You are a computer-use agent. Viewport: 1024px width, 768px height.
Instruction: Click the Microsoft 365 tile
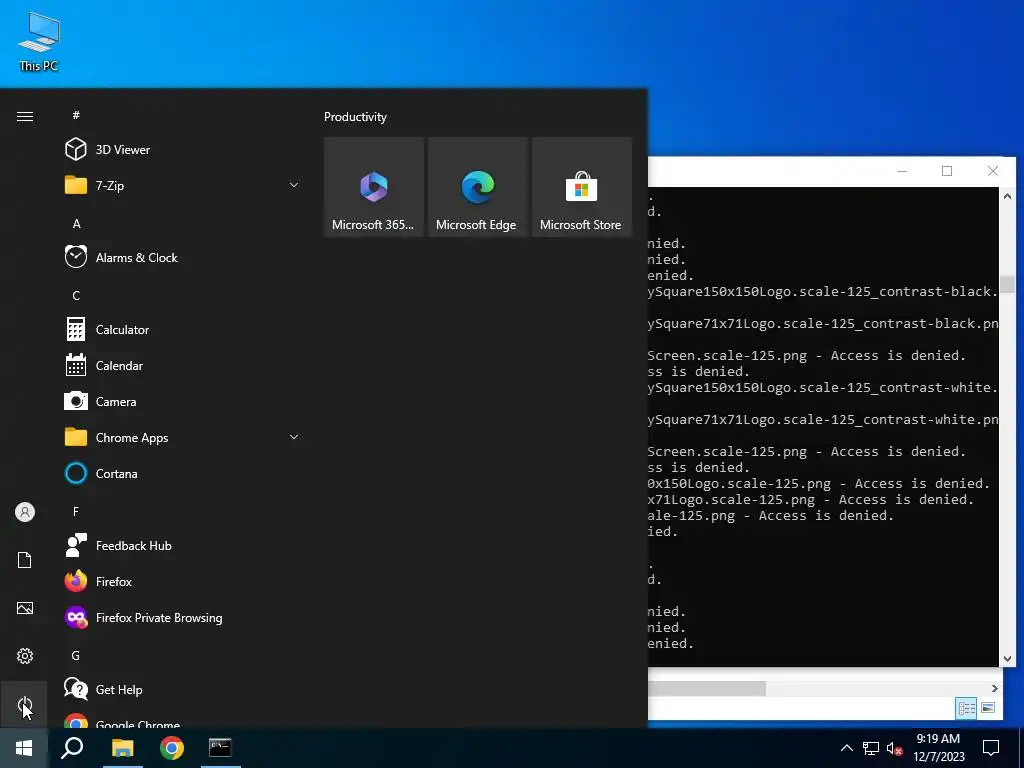[374, 187]
